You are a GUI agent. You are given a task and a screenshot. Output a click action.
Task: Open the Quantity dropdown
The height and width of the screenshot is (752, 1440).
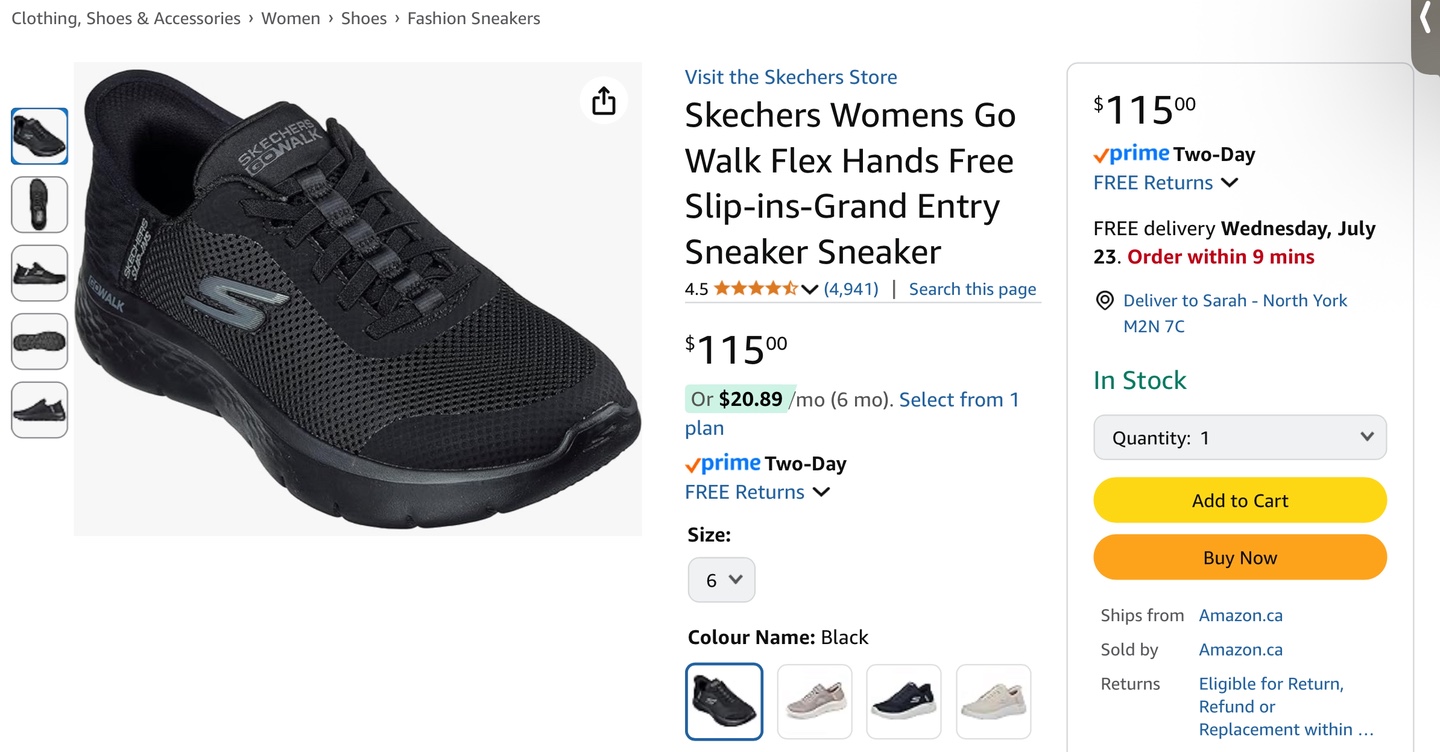coord(1239,437)
